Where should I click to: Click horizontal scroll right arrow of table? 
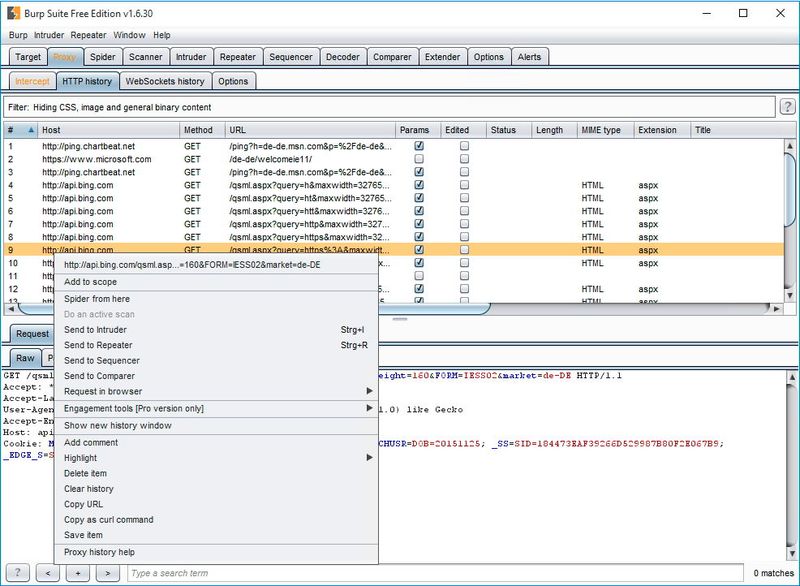click(x=777, y=309)
